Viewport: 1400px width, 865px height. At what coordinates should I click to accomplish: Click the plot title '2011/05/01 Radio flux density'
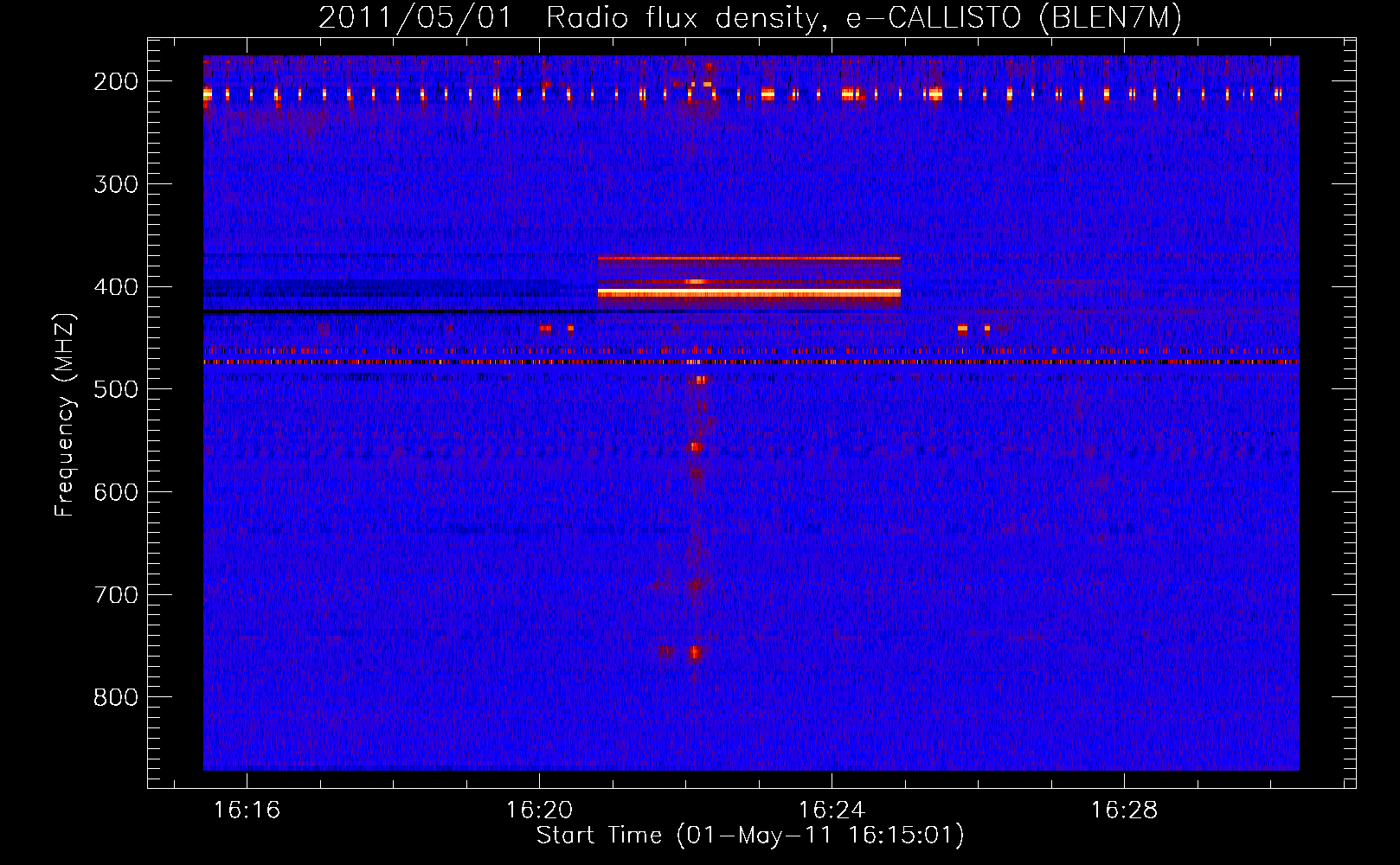[569, 18]
